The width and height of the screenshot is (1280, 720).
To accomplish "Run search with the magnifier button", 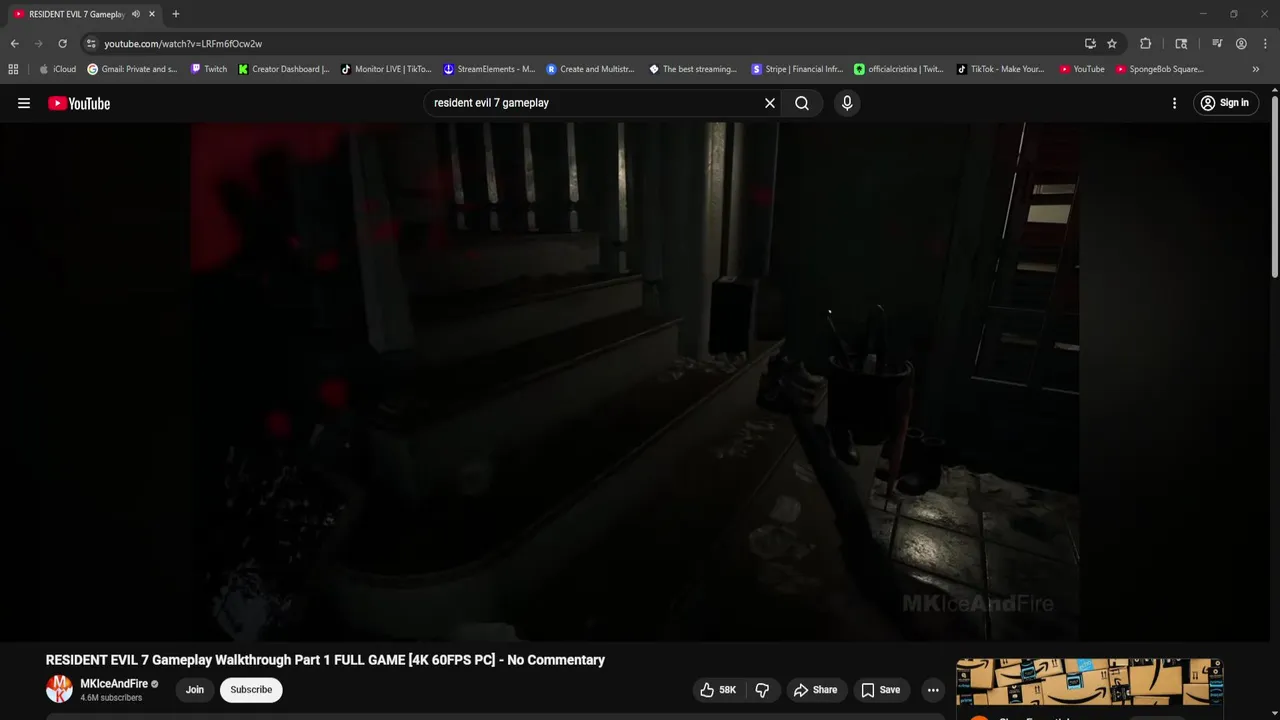I will tap(802, 103).
